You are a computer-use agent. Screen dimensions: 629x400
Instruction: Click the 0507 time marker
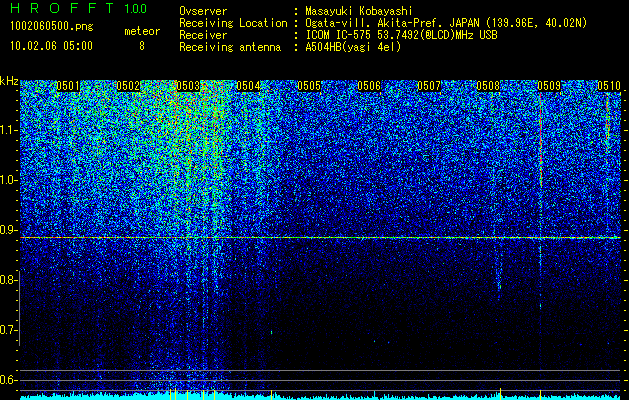(x=429, y=86)
